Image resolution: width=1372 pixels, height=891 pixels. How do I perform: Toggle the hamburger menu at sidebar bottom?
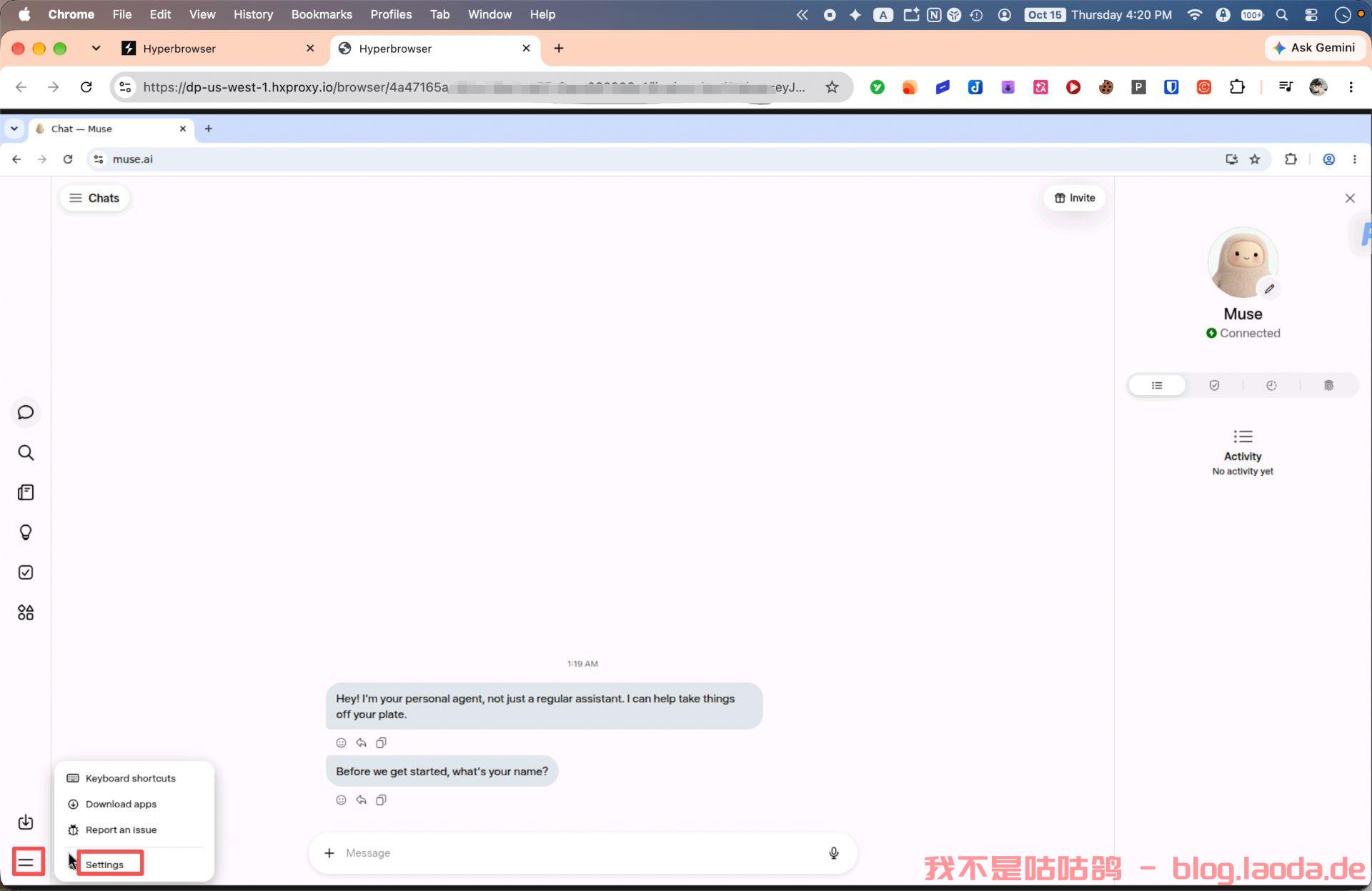[x=26, y=862]
